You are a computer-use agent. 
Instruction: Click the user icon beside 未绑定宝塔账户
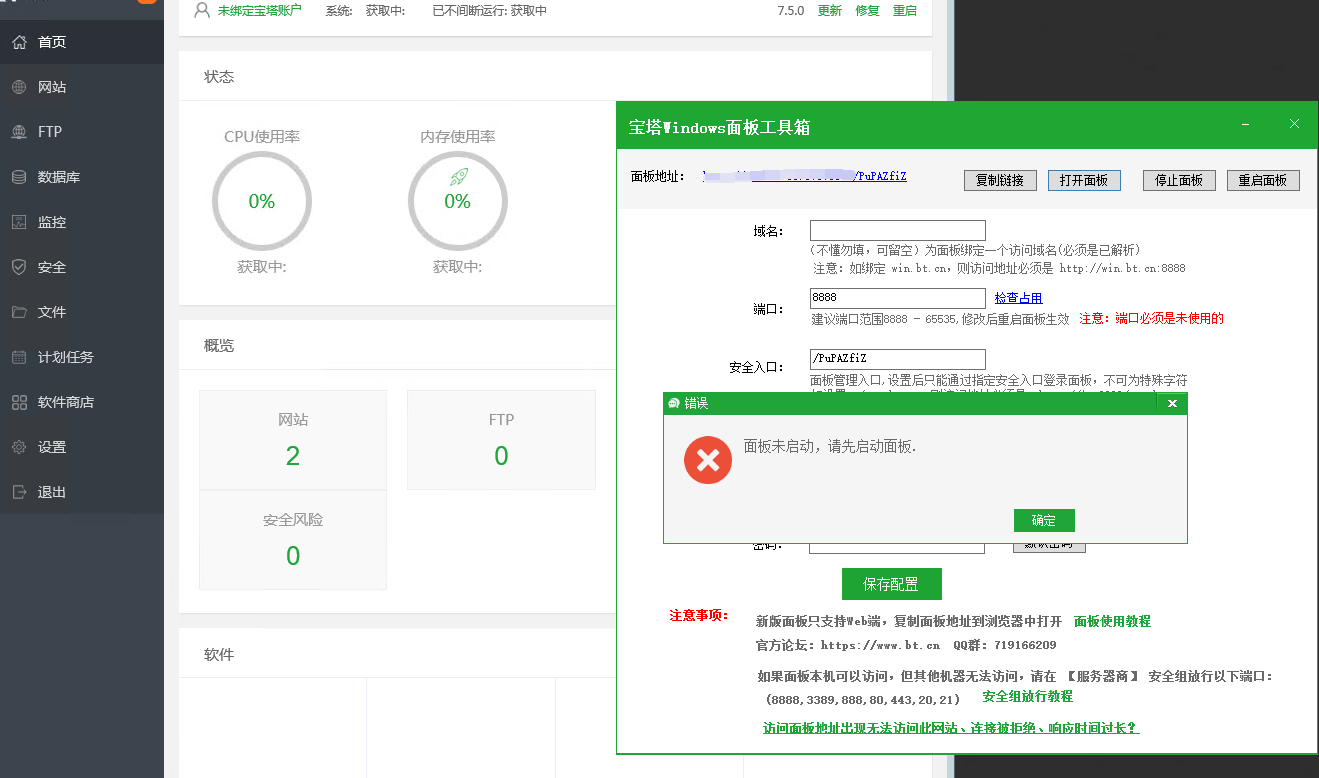202,10
